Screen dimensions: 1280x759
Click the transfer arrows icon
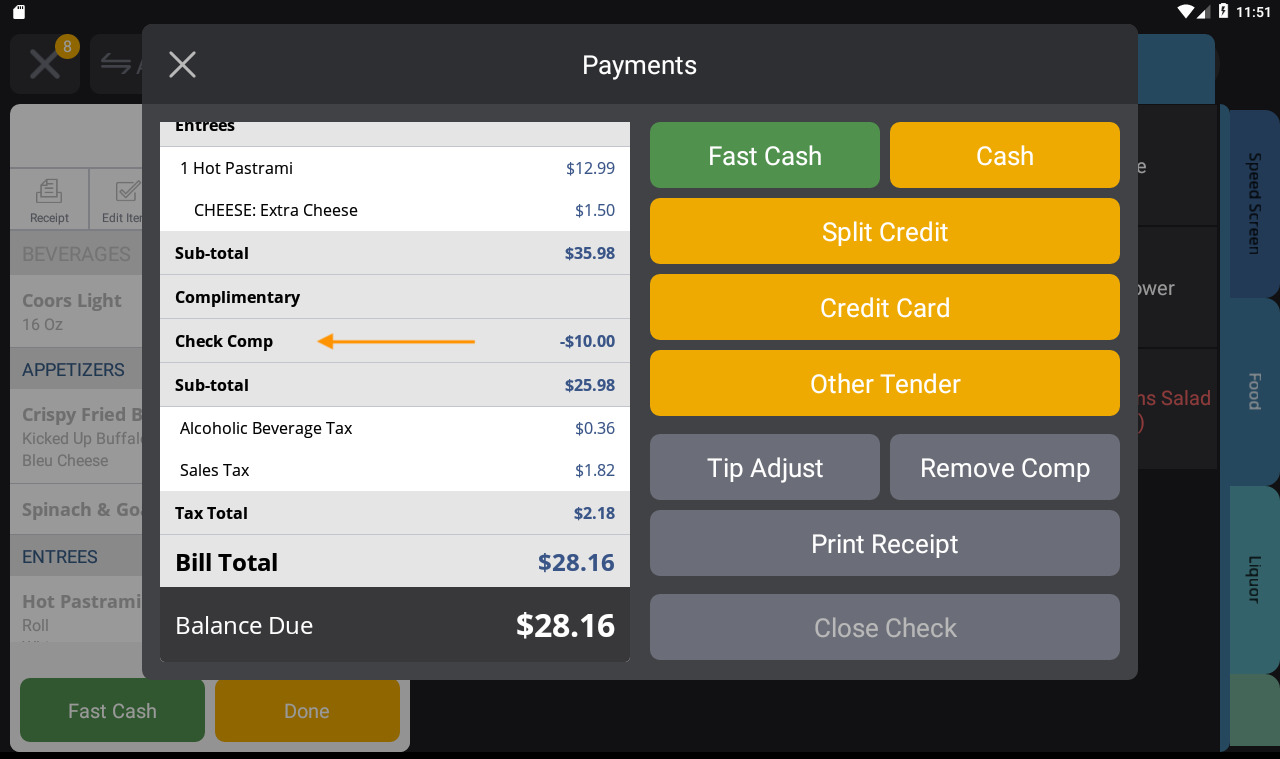click(x=116, y=65)
